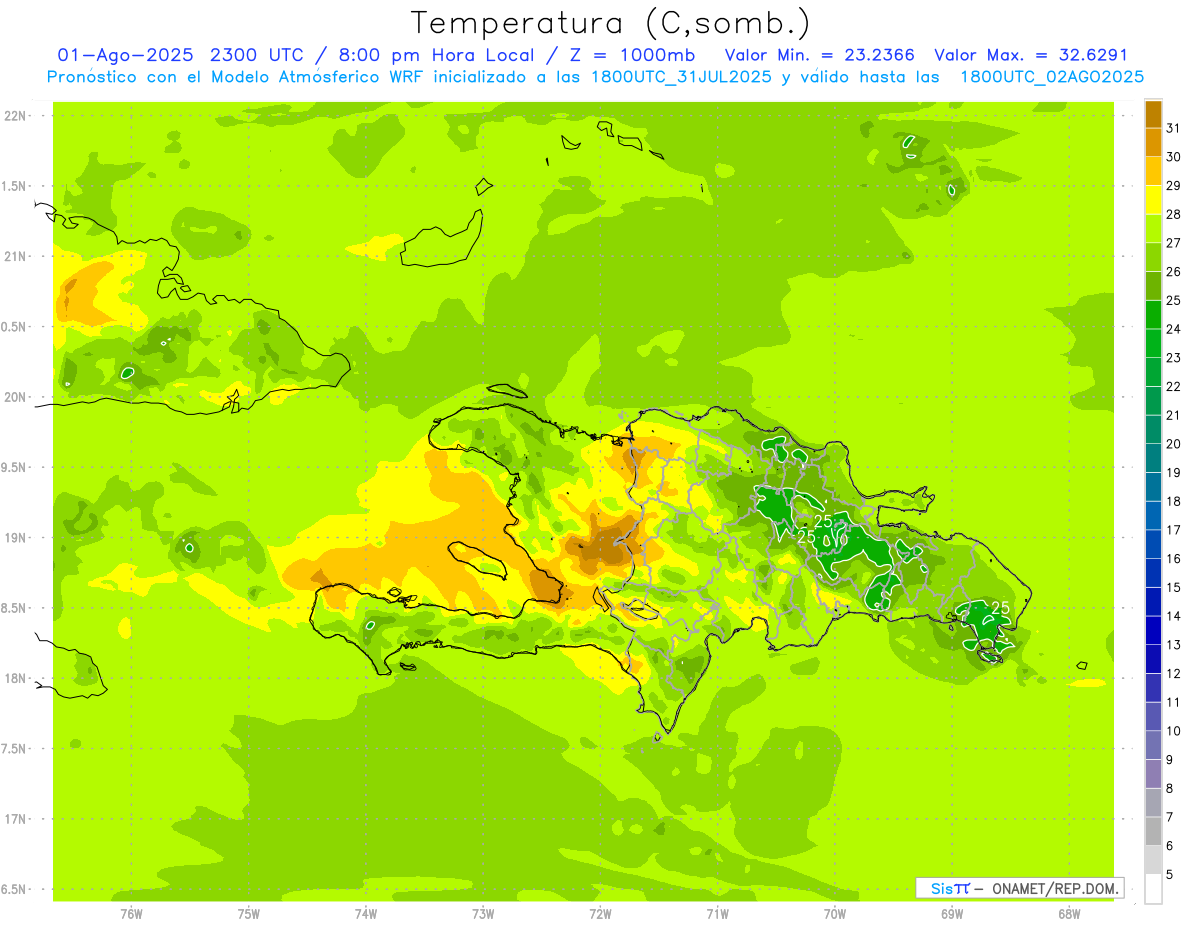Click the 71W longitude label
The image size is (1200, 927).
(x=717, y=914)
